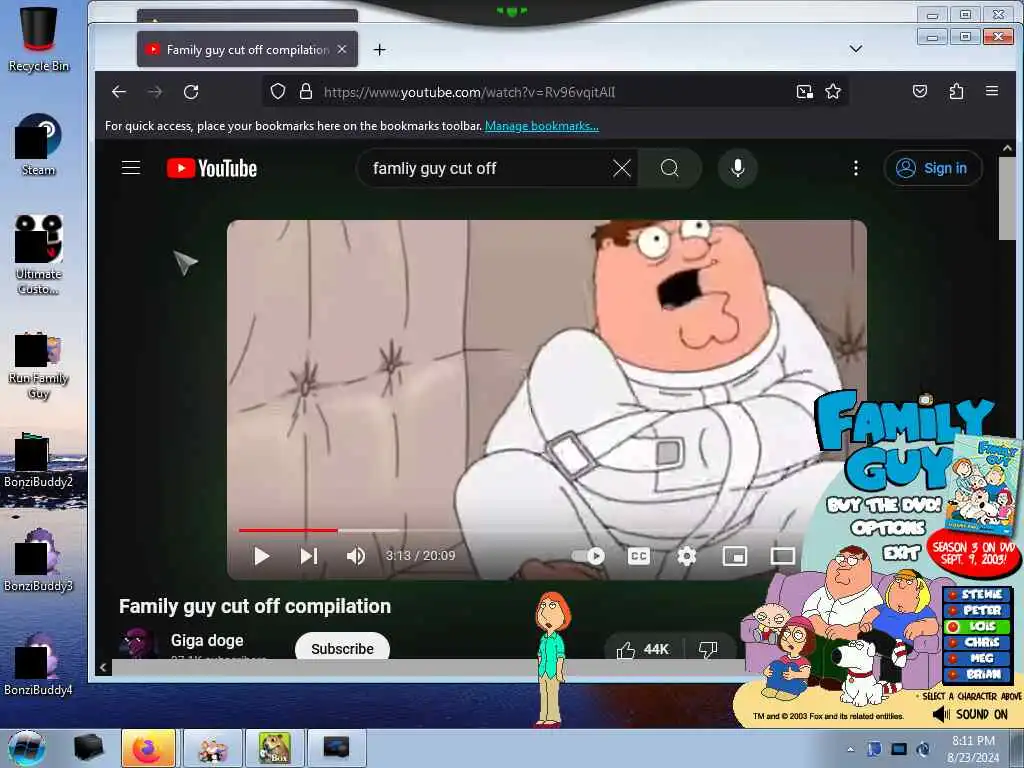Bookmark this page with star icon
The height and width of the screenshot is (768, 1024).
[x=833, y=91]
